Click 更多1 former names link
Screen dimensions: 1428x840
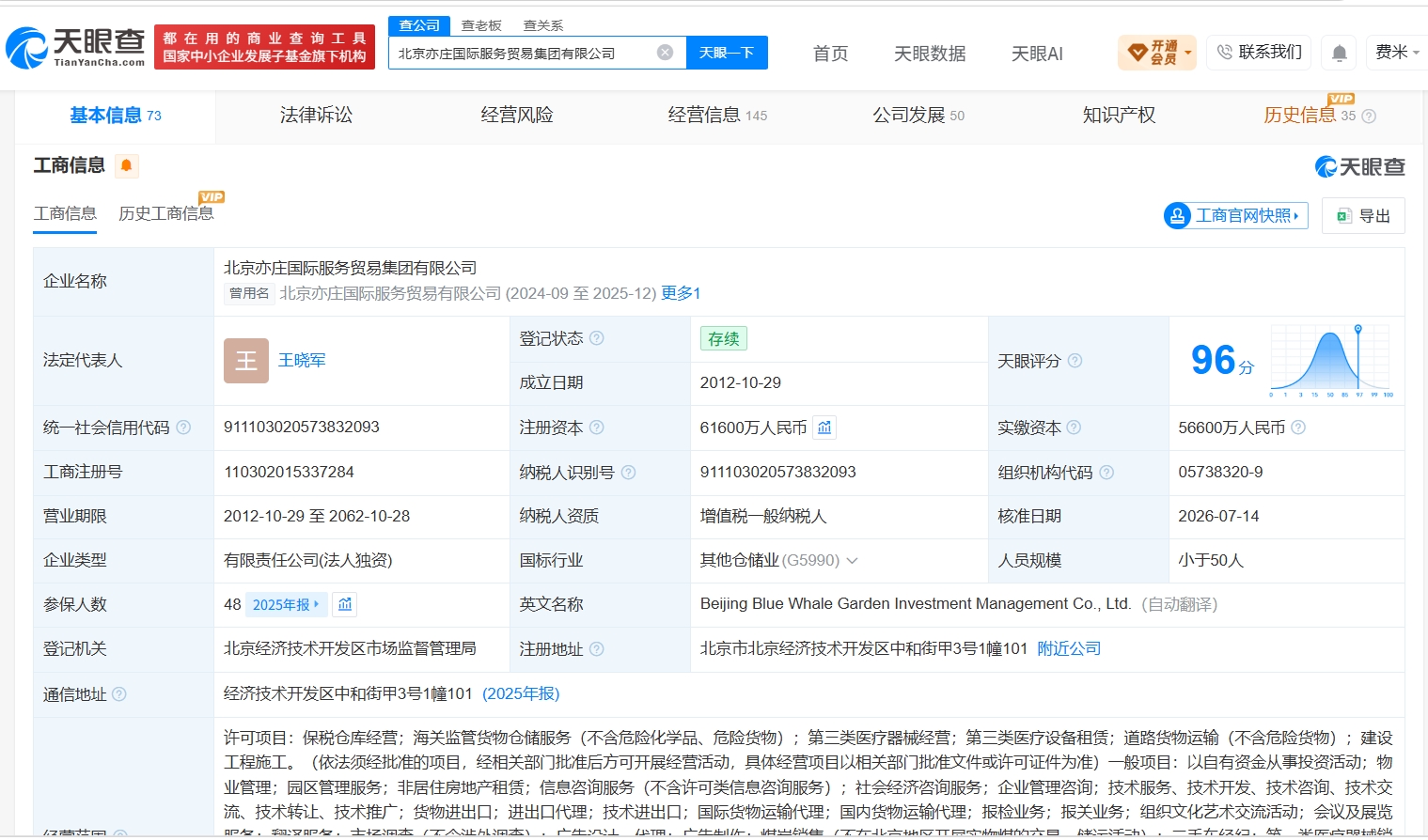point(681,293)
